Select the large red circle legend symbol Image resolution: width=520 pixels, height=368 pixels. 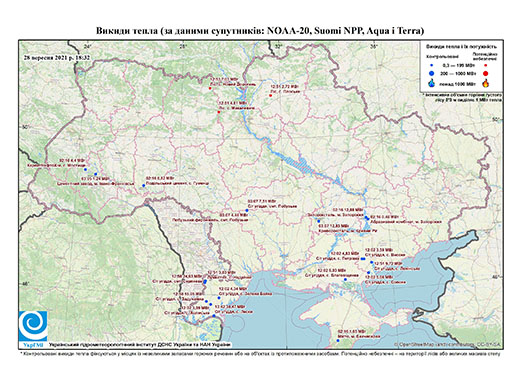pyautogui.click(x=485, y=73)
